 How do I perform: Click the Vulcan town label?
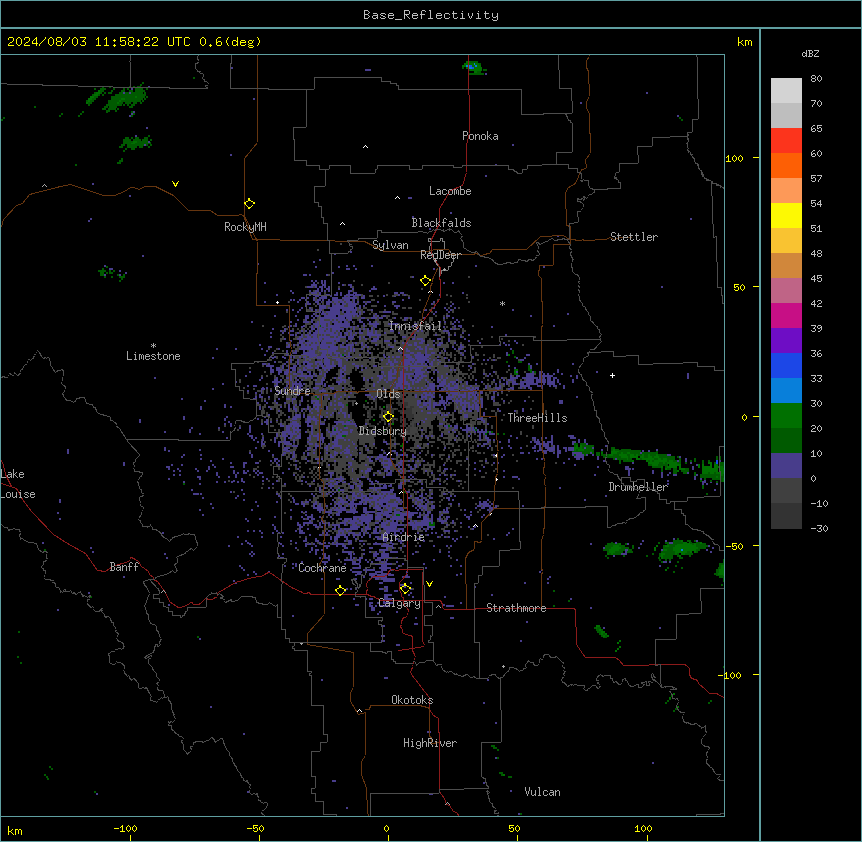click(542, 792)
